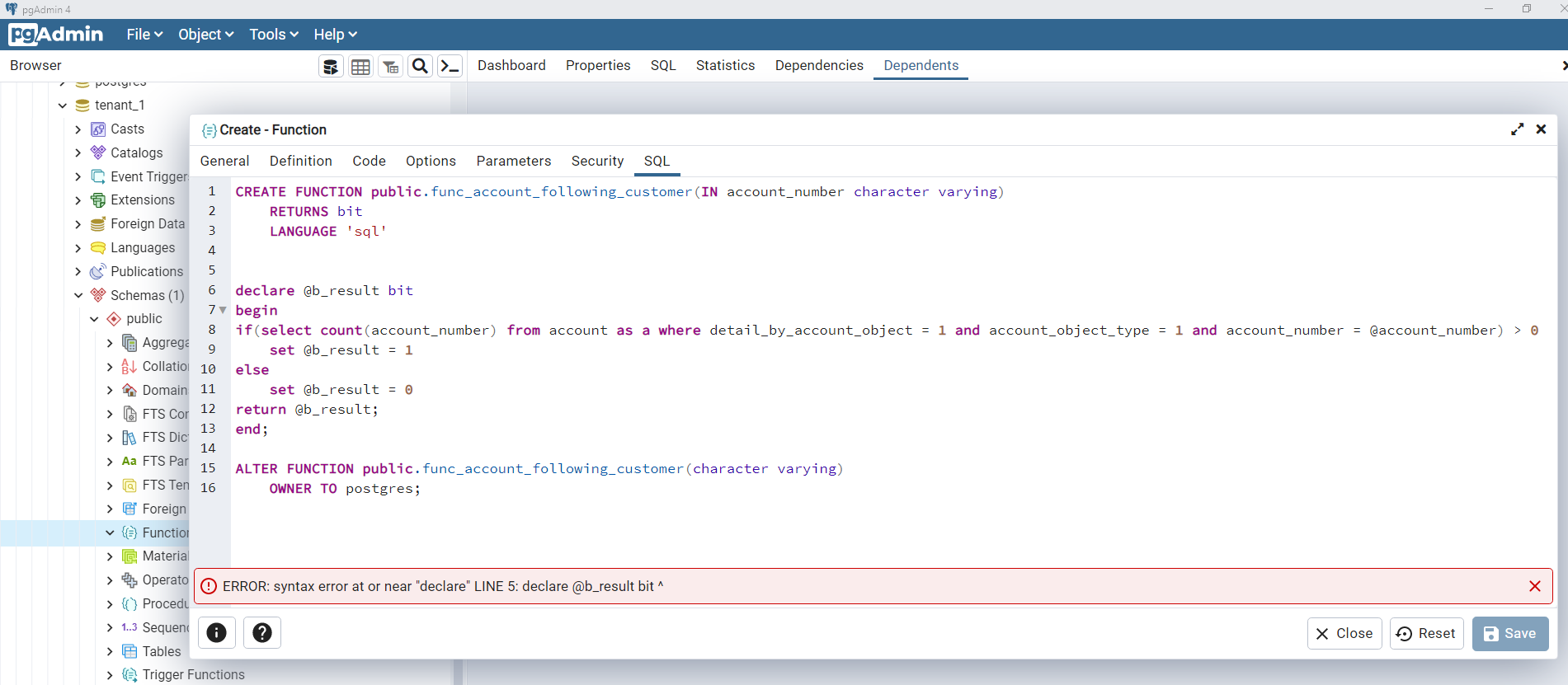Viewport: 1568px width, 685px height.
Task: Open the Query Tool toolbar icon
Action: [331, 67]
